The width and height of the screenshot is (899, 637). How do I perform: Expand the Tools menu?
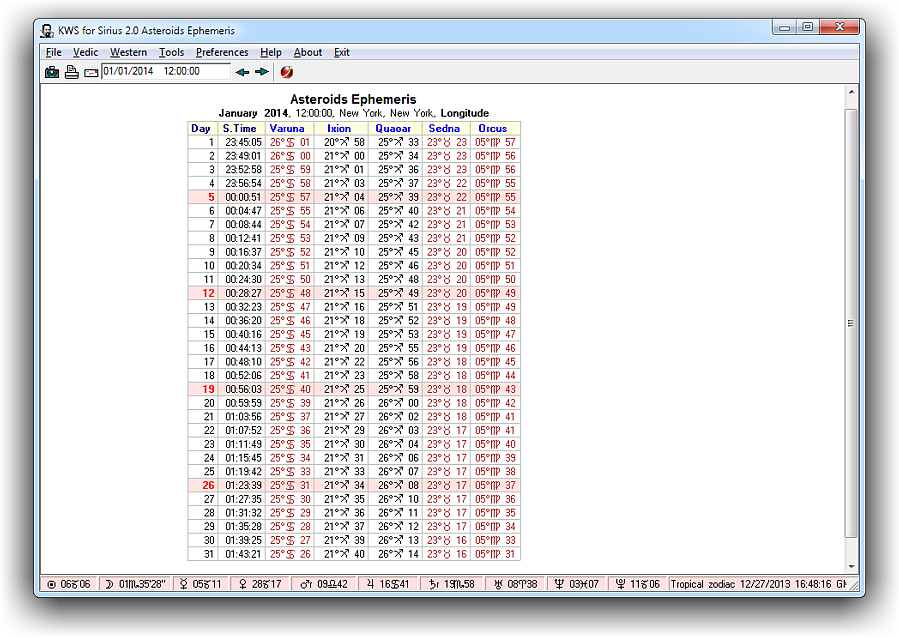pyautogui.click(x=171, y=52)
